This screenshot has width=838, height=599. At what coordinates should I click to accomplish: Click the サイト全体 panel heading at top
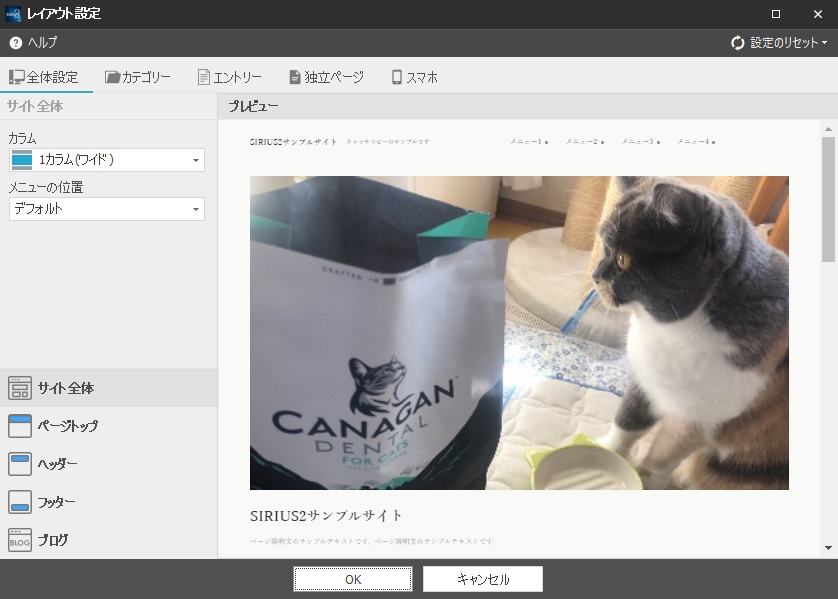tap(35, 106)
